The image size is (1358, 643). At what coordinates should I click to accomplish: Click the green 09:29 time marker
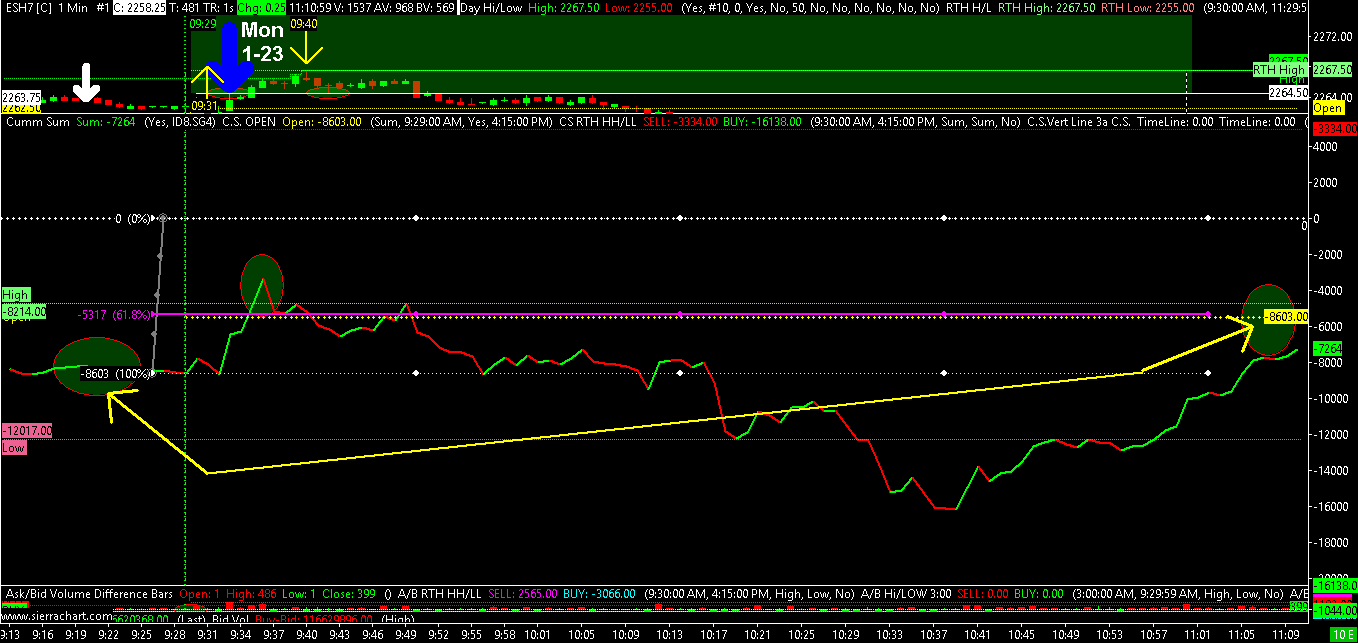[x=202, y=22]
